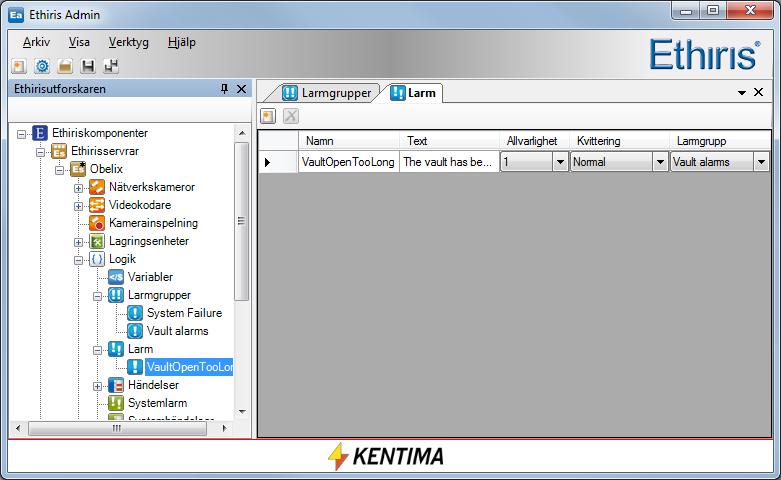Sort by the Allvarlighet column header
Viewport: 781px width, 480px height.
(534, 141)
